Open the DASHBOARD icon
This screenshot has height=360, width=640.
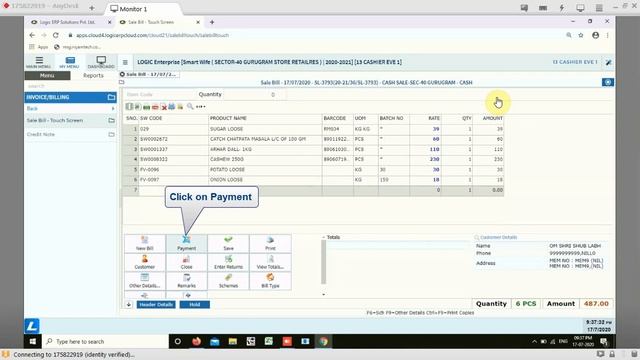click(101, 62)
